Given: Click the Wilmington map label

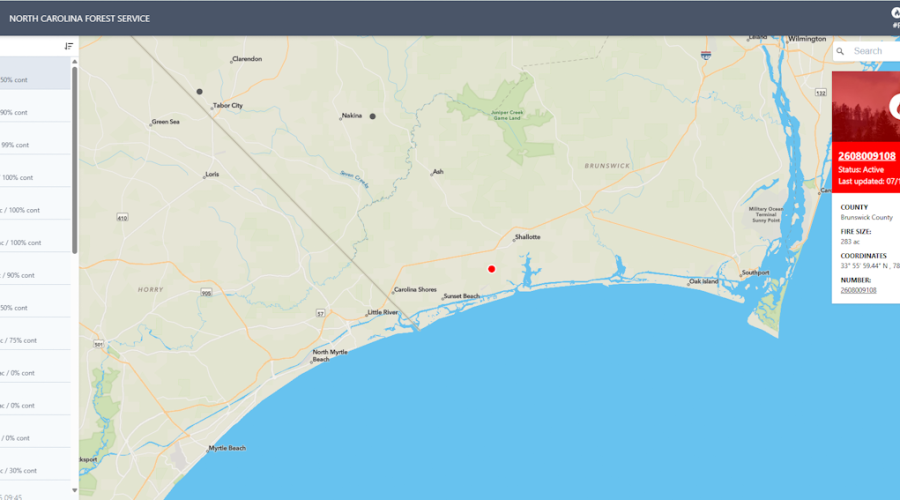Looking at the screenshot, I should click(x=807, y=39).
